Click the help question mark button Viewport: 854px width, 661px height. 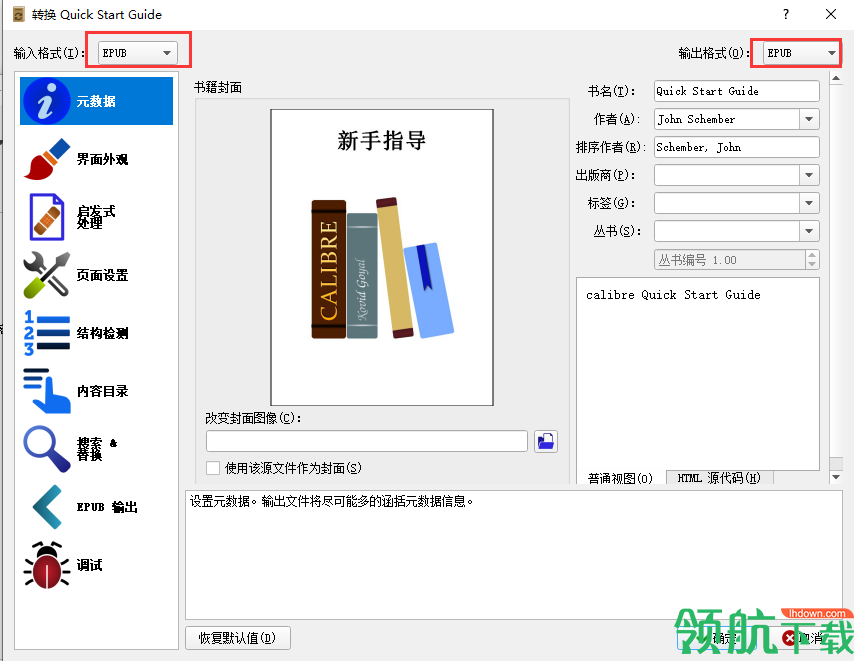[786, 14]
